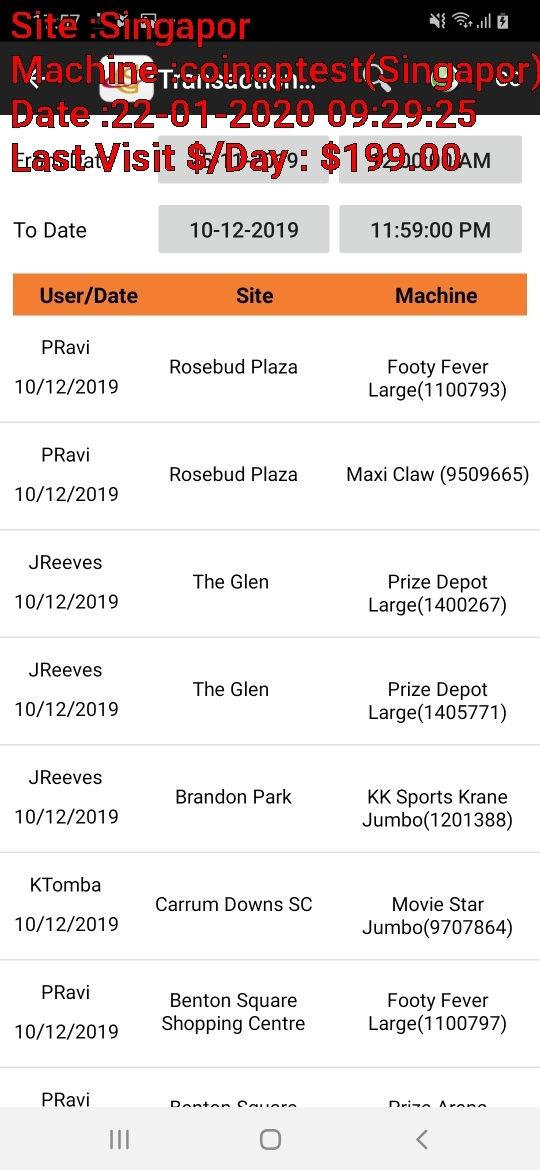The image size is (540, 1170).
Task: Tap the app logo beside the Transaction title
Action: pyautogui.click(x=127, y=79)
